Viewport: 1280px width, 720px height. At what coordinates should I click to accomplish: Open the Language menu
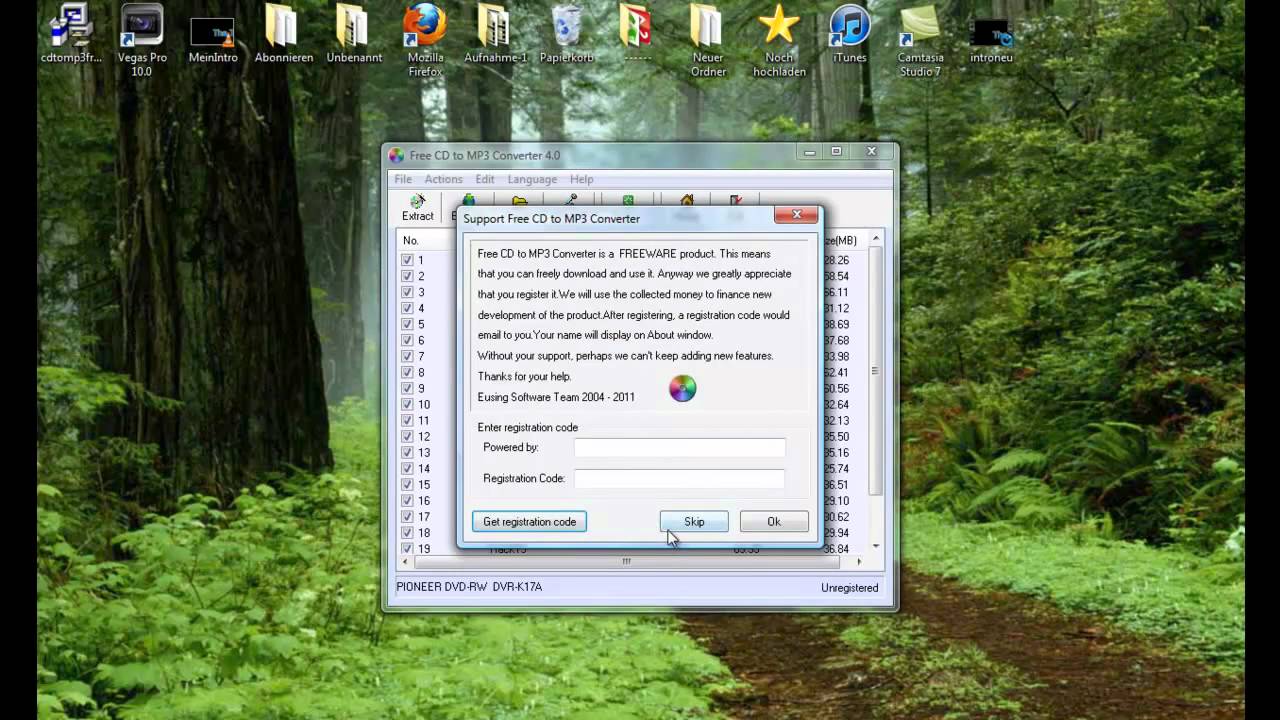(532, 179)
